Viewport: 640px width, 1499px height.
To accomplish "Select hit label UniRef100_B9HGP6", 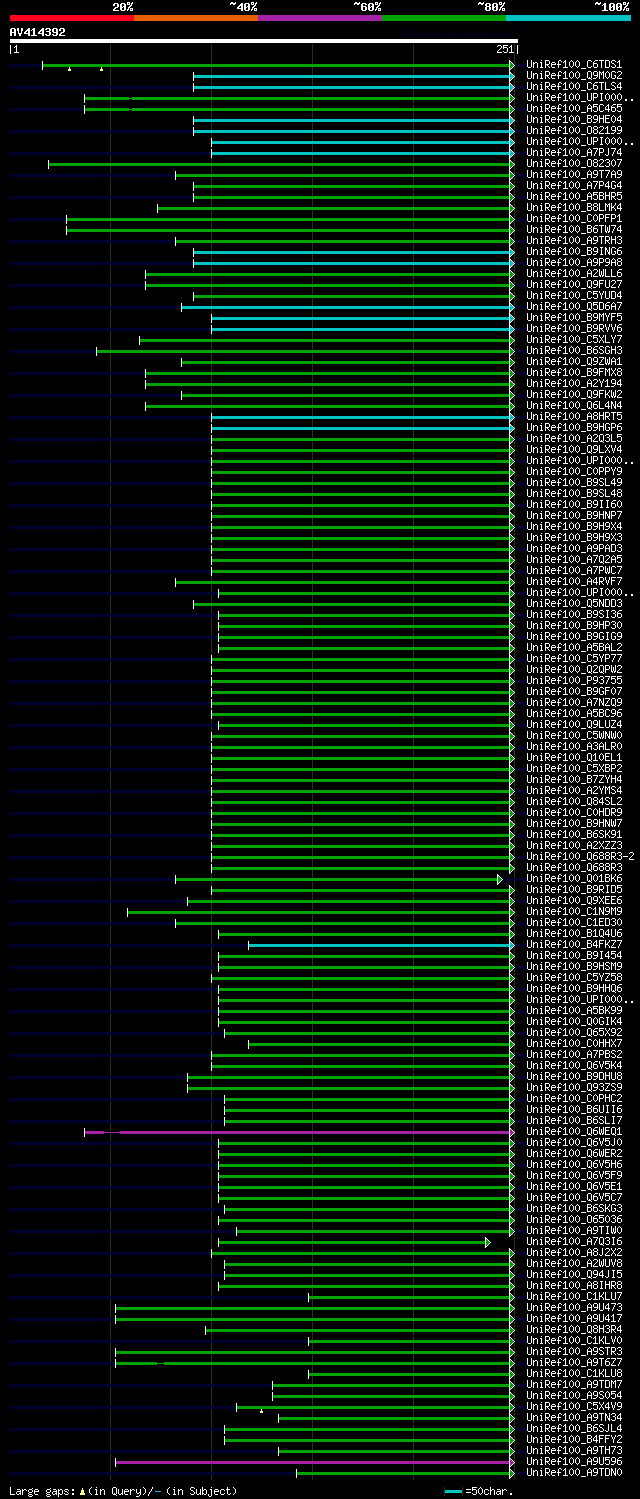I will [x=574, y=428].
